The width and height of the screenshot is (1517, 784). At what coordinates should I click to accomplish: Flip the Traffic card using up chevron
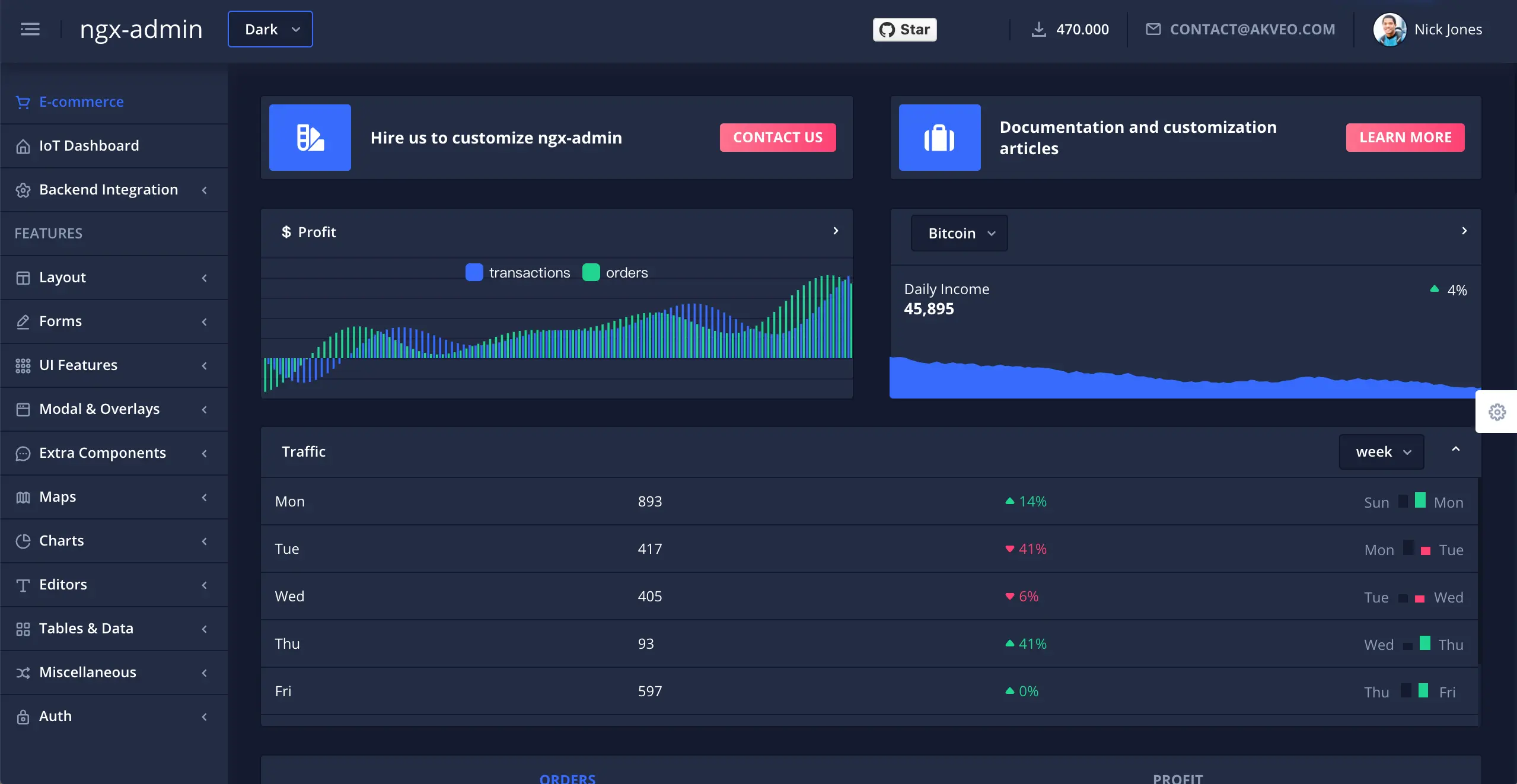[x=1455, y=450]
